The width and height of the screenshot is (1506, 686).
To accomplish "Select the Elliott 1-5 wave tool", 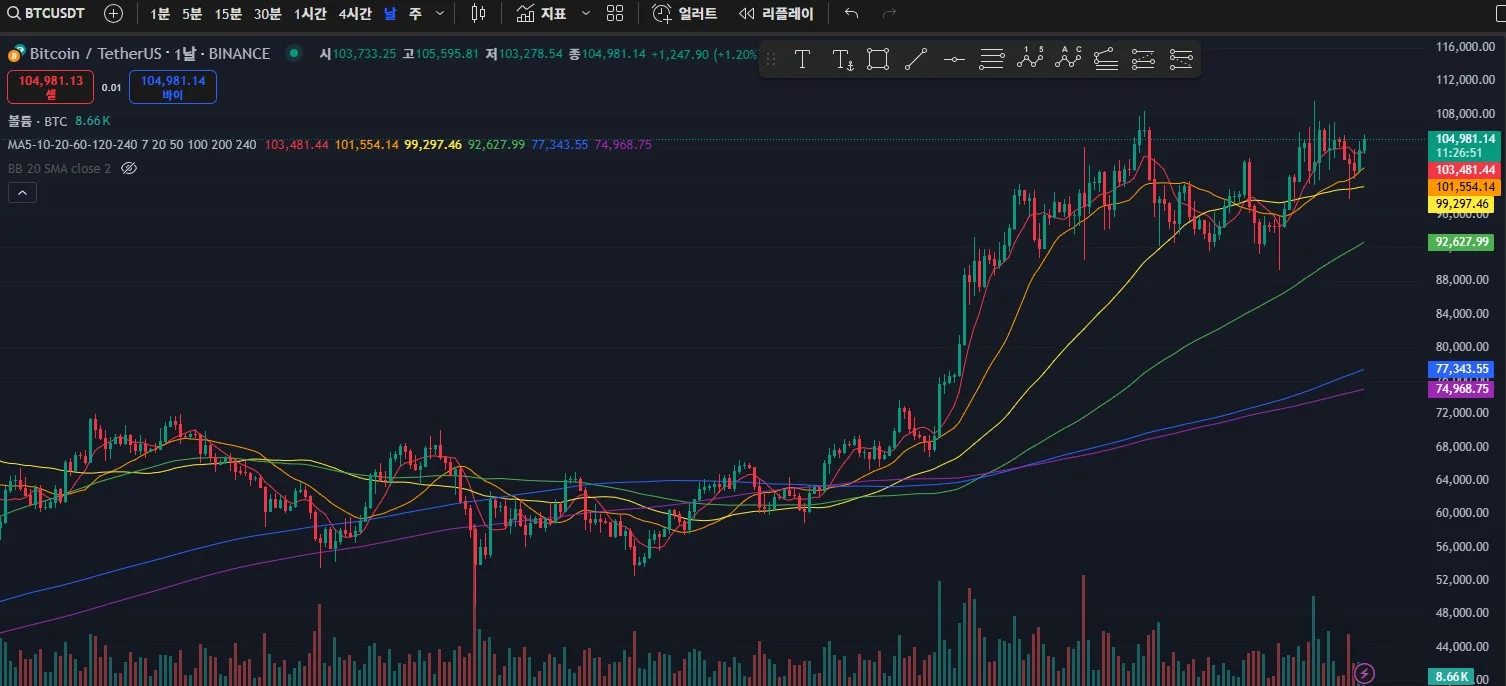I will 1030,59.
